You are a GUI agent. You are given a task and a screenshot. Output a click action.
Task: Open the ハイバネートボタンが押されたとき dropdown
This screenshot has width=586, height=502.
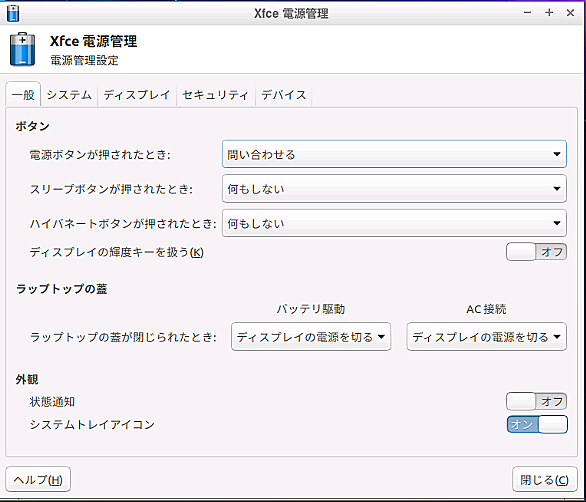click(394, 223)
